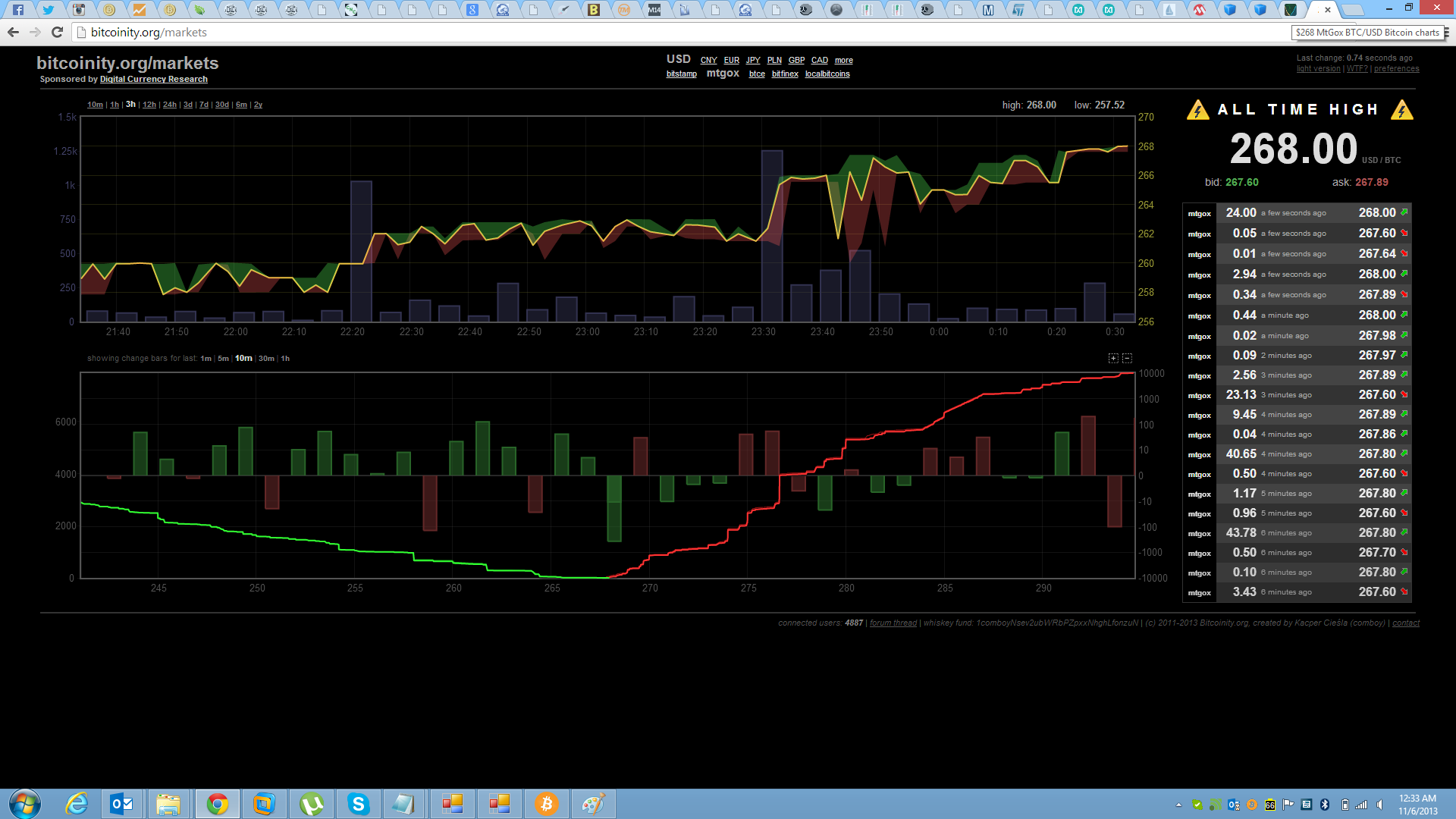Set chart timespan to 3d

click(188, 105)
